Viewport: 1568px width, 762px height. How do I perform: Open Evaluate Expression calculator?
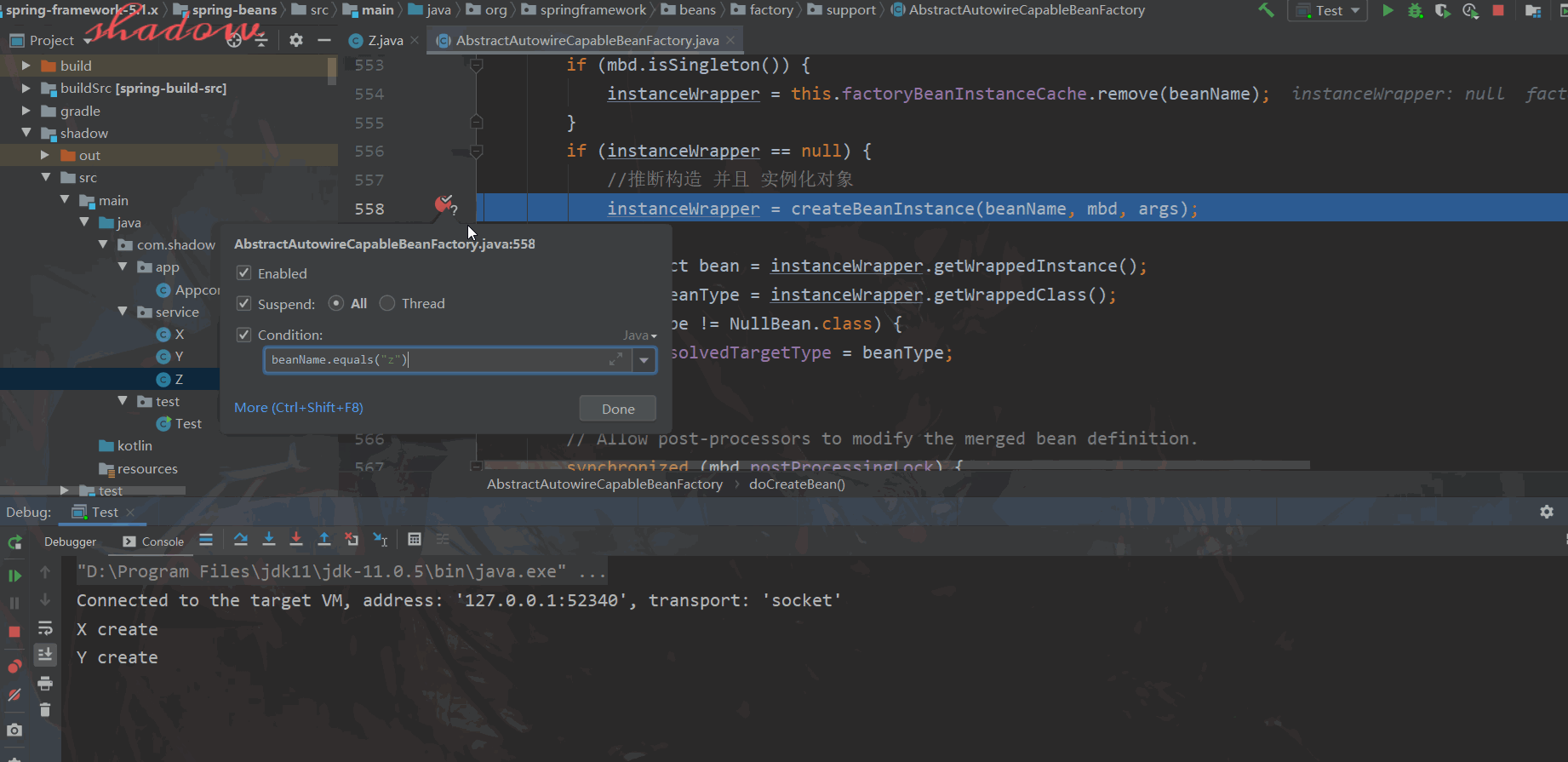pos(415,539)
